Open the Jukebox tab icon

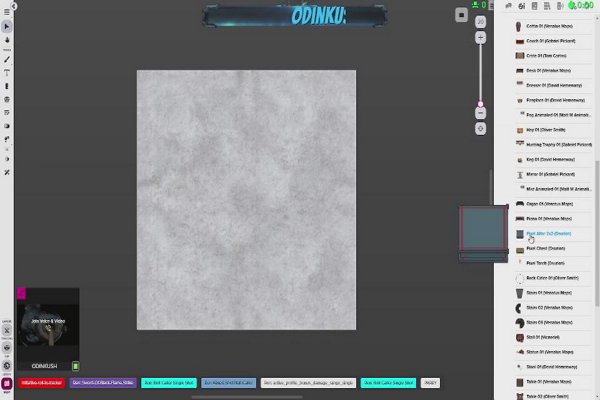[x=560, y=5]
